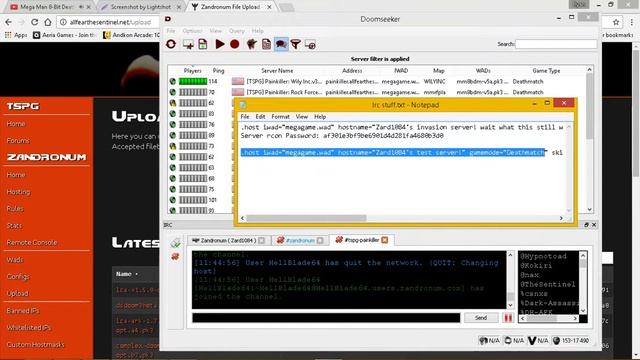Close the IRC dock panel
The width and height of the screenshot is (640, 360).
(594, 225)
